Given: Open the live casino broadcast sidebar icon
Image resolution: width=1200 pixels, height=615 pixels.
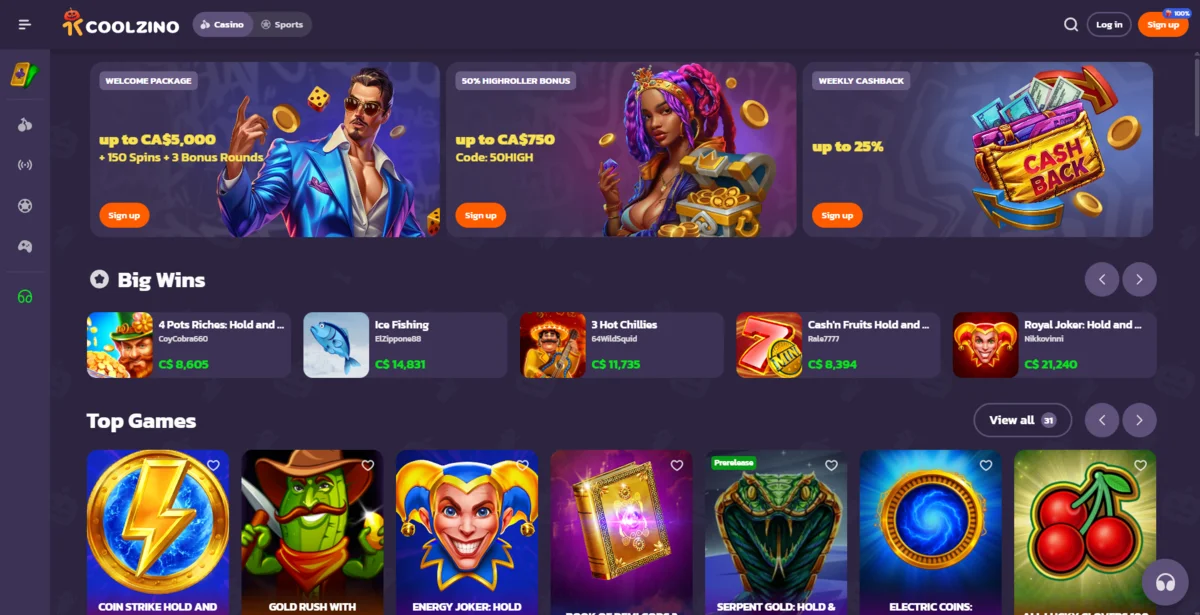Looking at the screenshot, I should point(25,165).
